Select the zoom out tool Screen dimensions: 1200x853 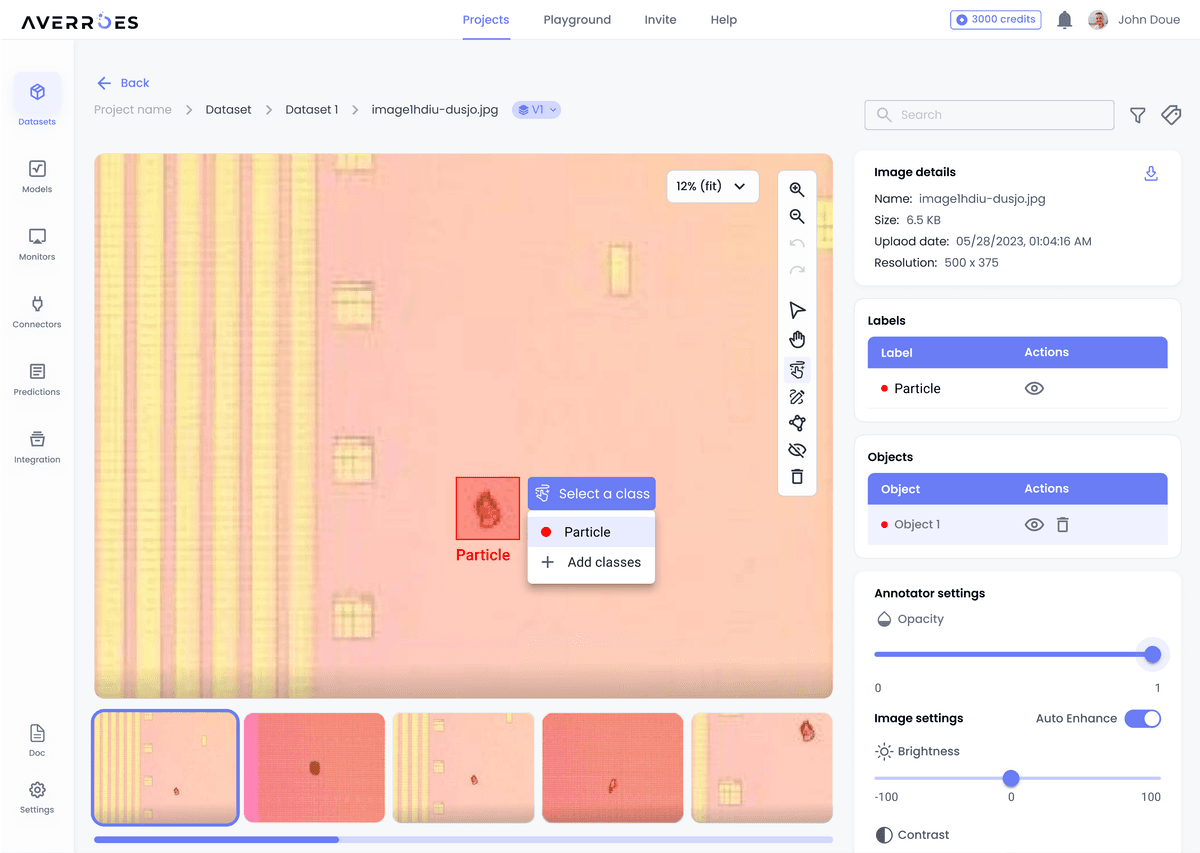[x=797, y=216]
